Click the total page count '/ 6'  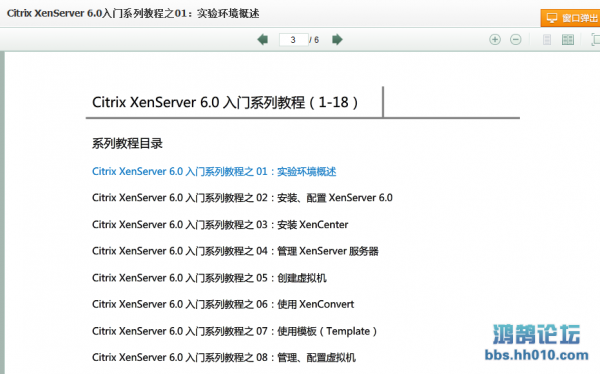[314, 40]
